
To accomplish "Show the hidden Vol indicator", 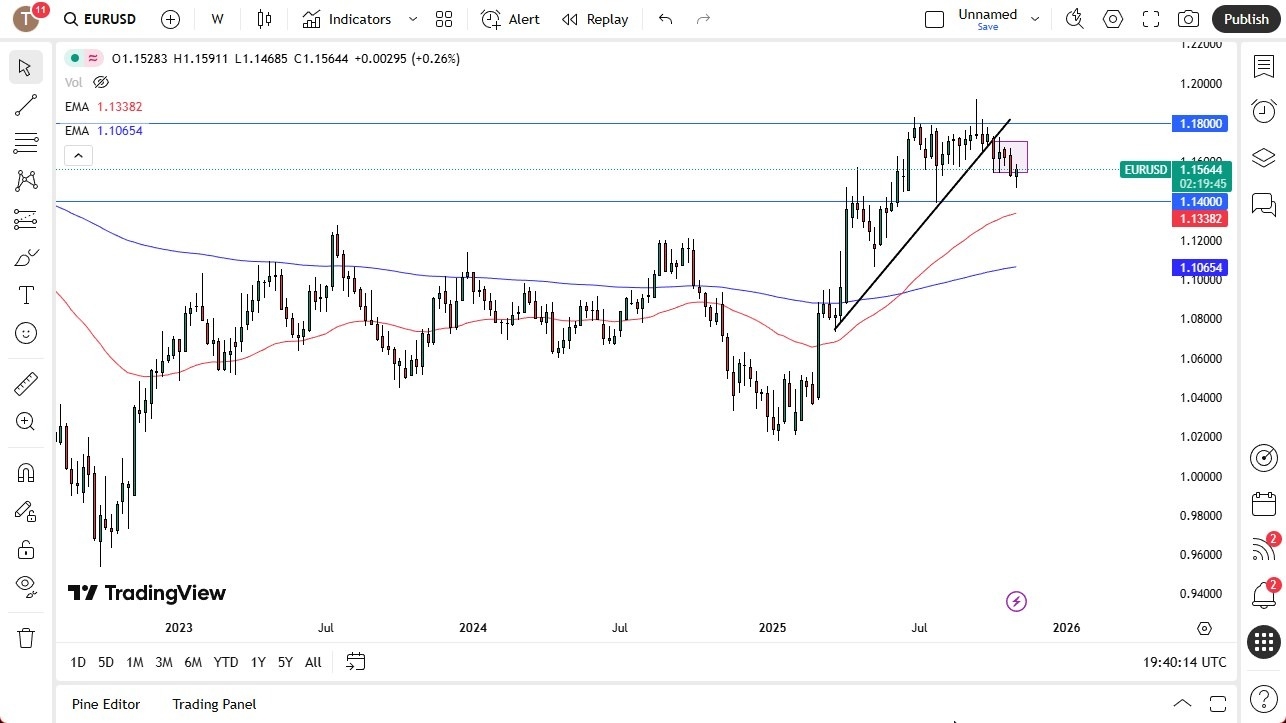I will [100, 82].
